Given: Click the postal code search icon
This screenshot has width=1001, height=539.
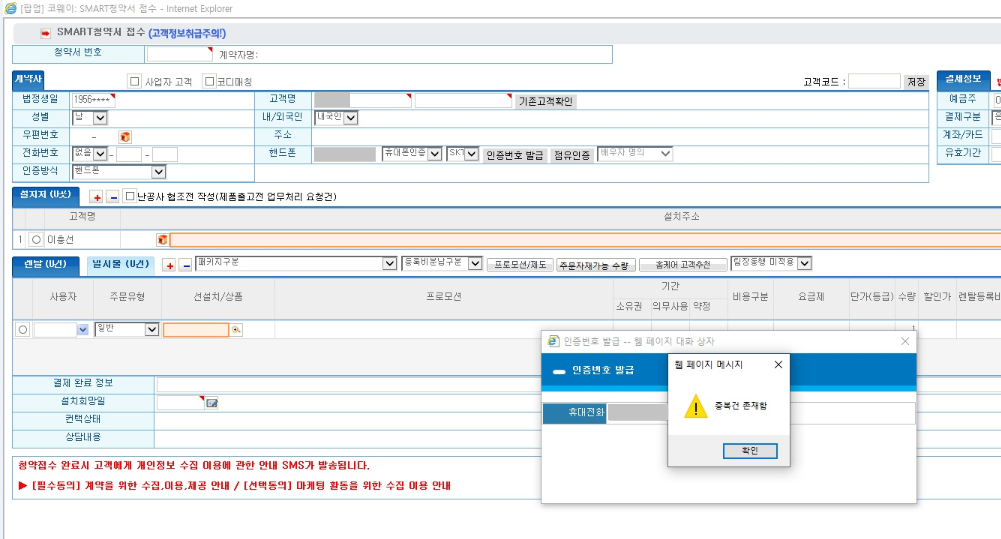Looking at the screenshot, I should click(x=125, y=137).
